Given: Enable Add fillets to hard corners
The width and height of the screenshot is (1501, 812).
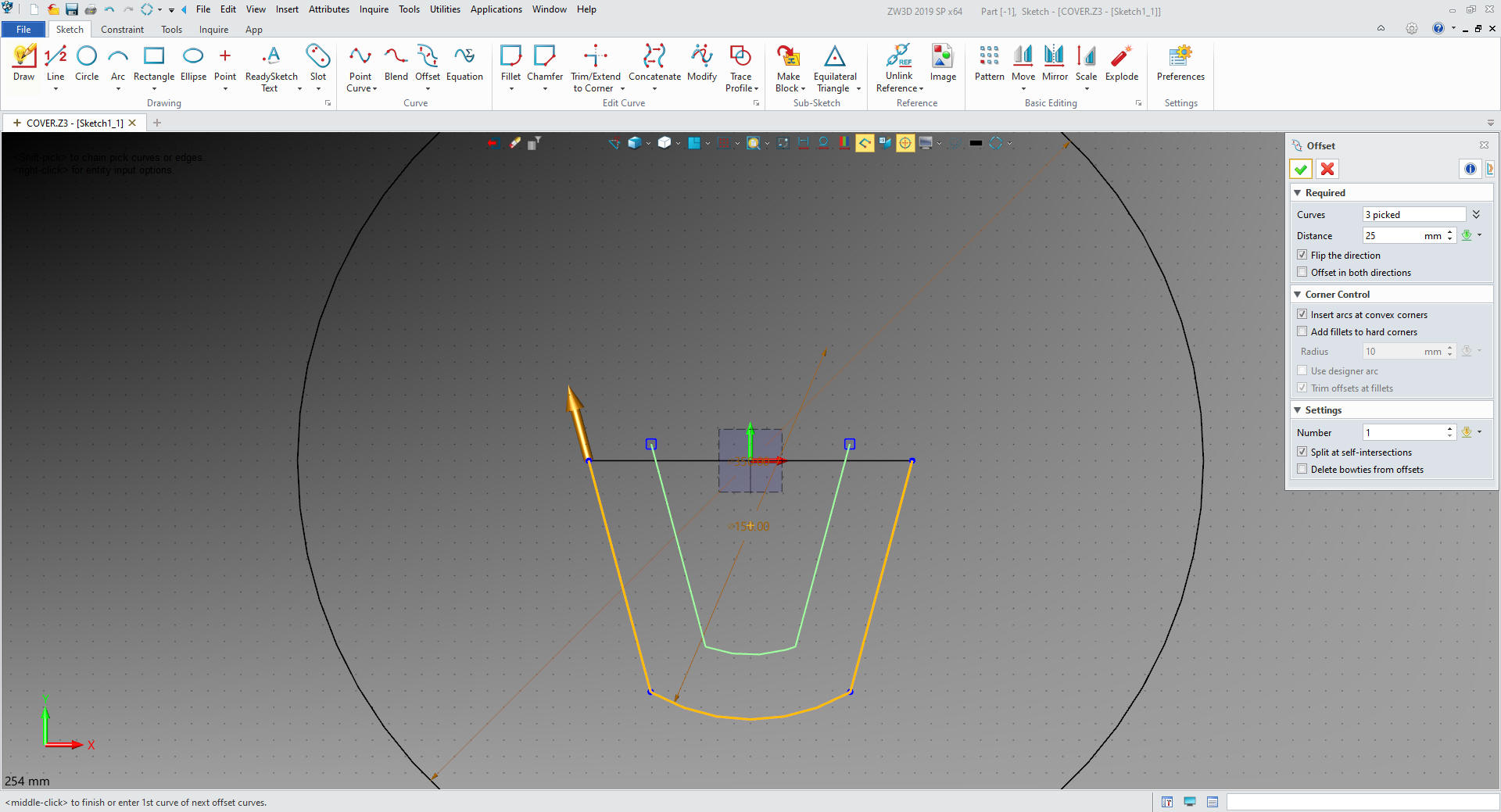Looking at the screenshot, I should click(x=1302, y=331).
